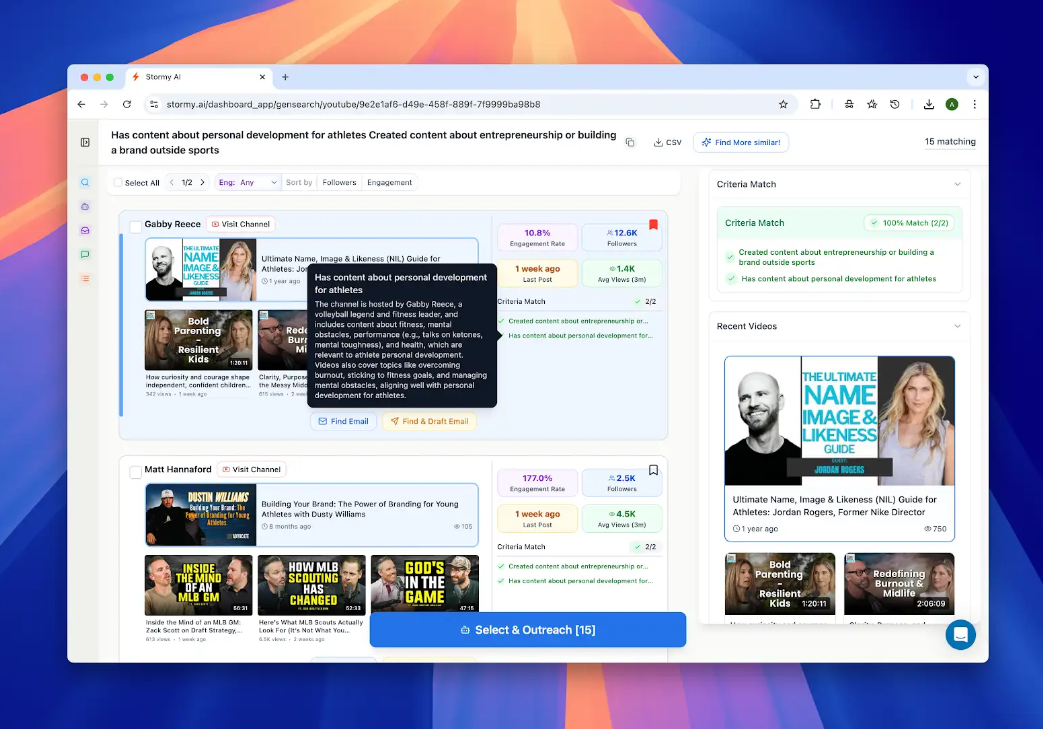1043x729 pixels.
Task: Click the incognito-style toolbar extension icon
Action: 849,104
